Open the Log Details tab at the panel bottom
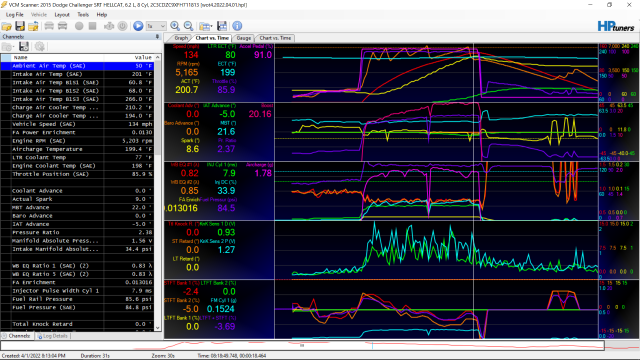 pos(52,336)
